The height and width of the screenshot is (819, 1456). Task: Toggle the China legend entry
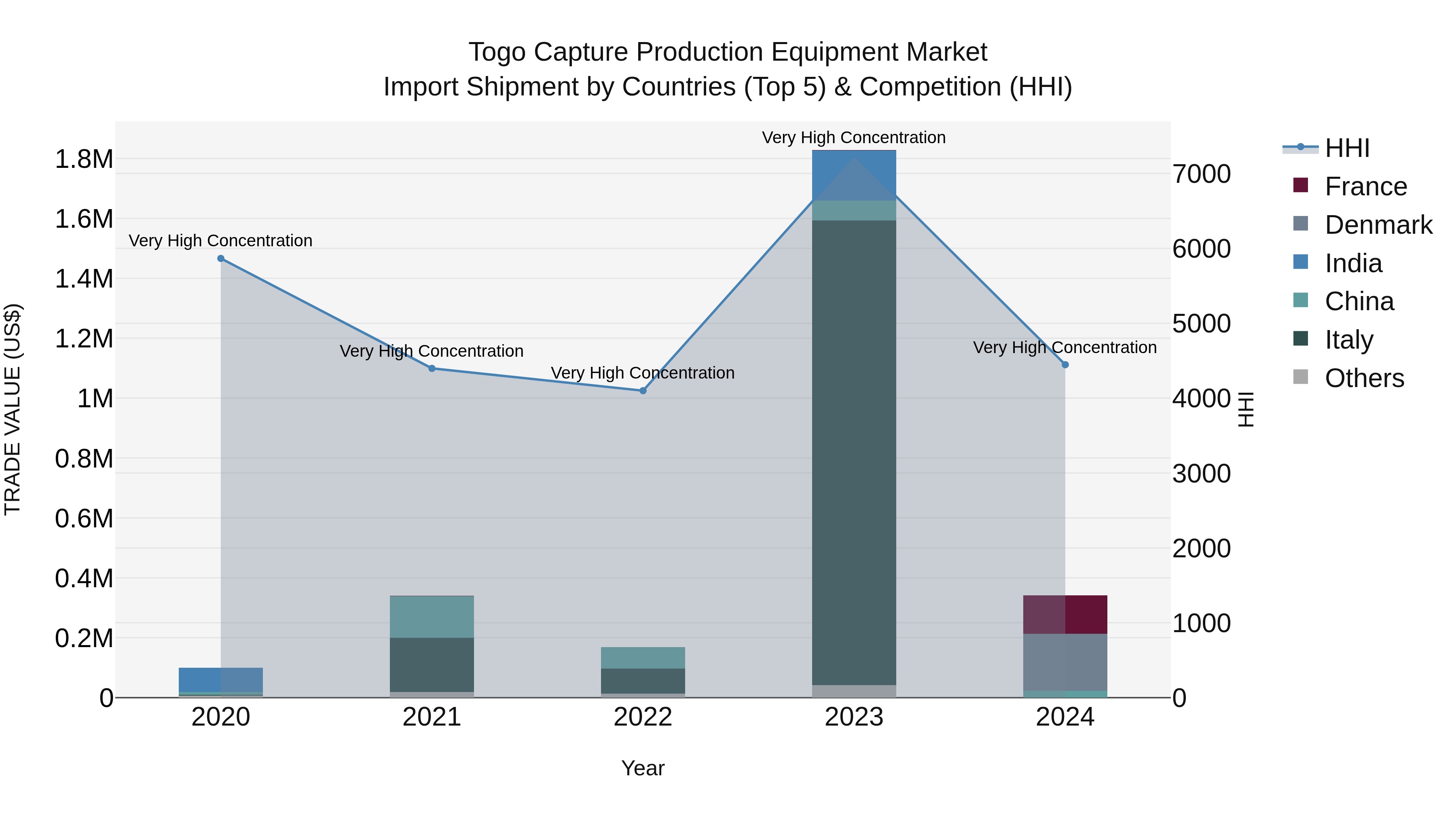[x=1344, y=301]
